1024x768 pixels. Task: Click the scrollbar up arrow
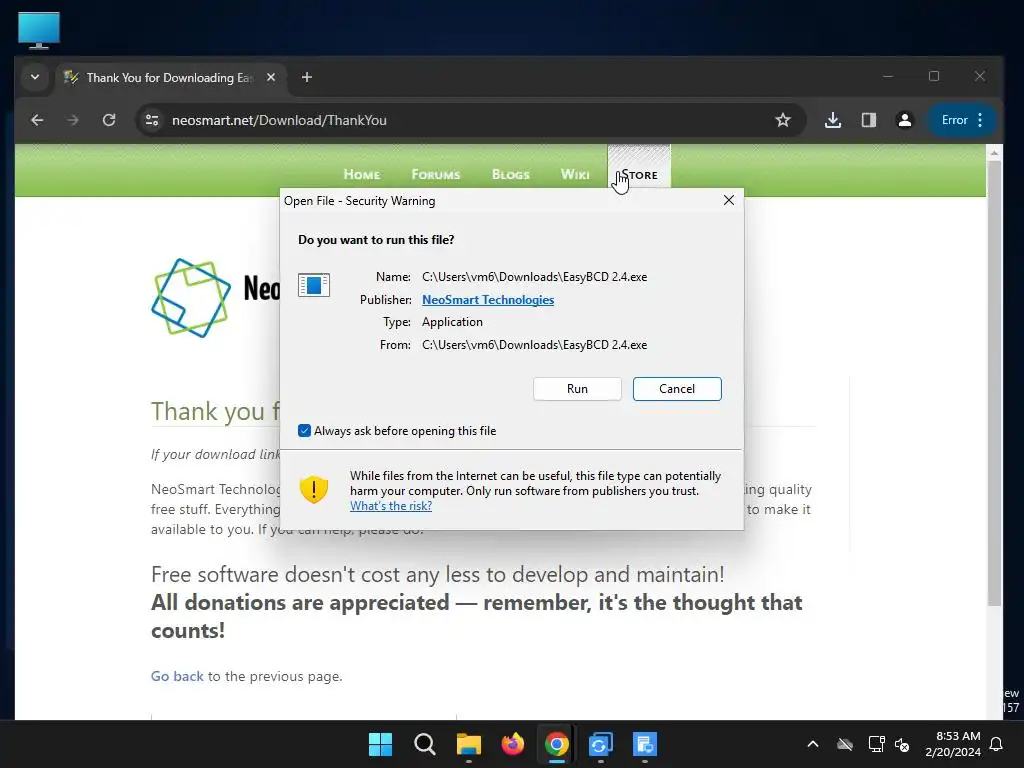pos(994,152)
